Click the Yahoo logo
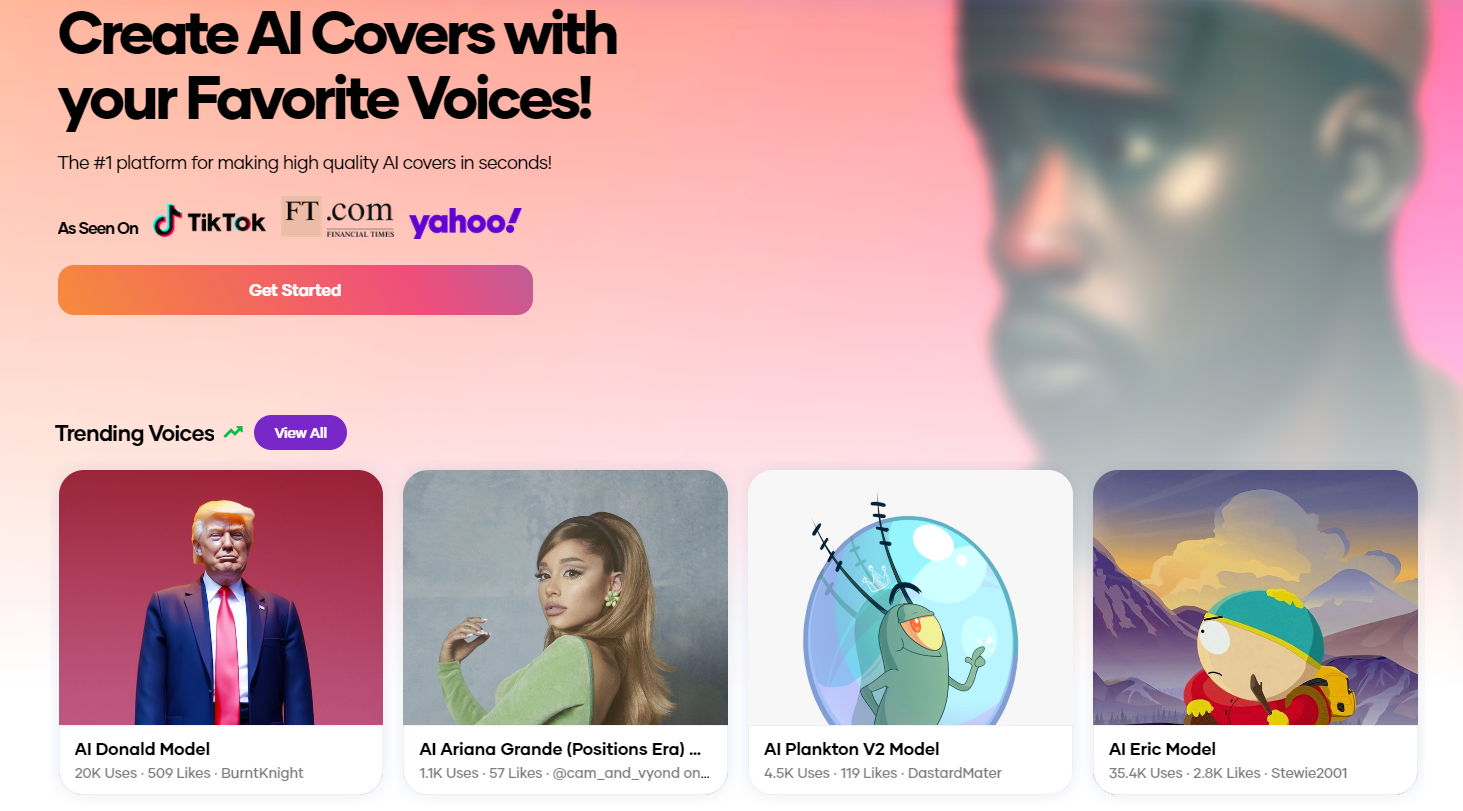This screenshot has width=1463, height=811. 463,221
